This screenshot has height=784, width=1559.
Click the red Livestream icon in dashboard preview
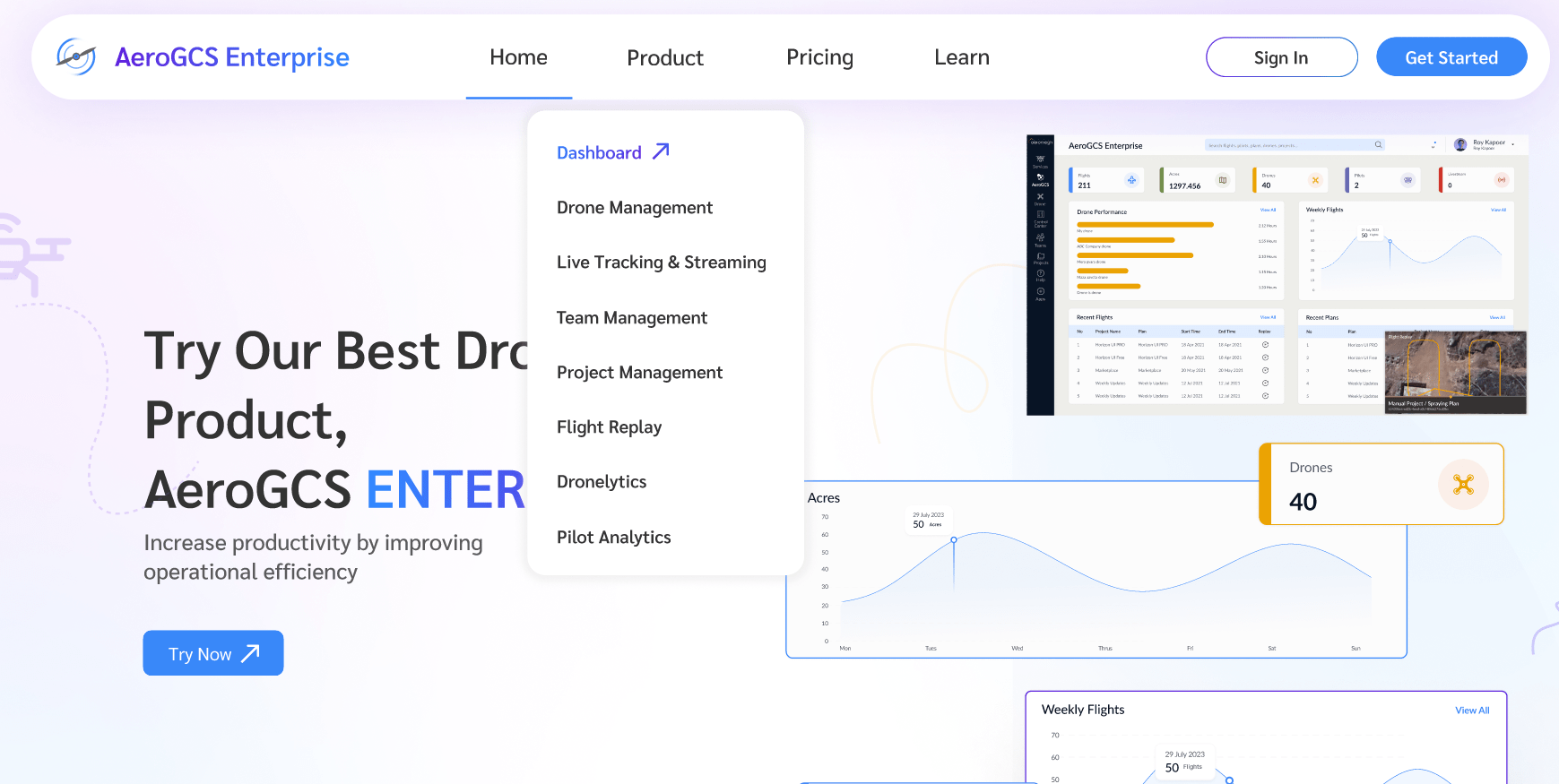(1501, 180)
